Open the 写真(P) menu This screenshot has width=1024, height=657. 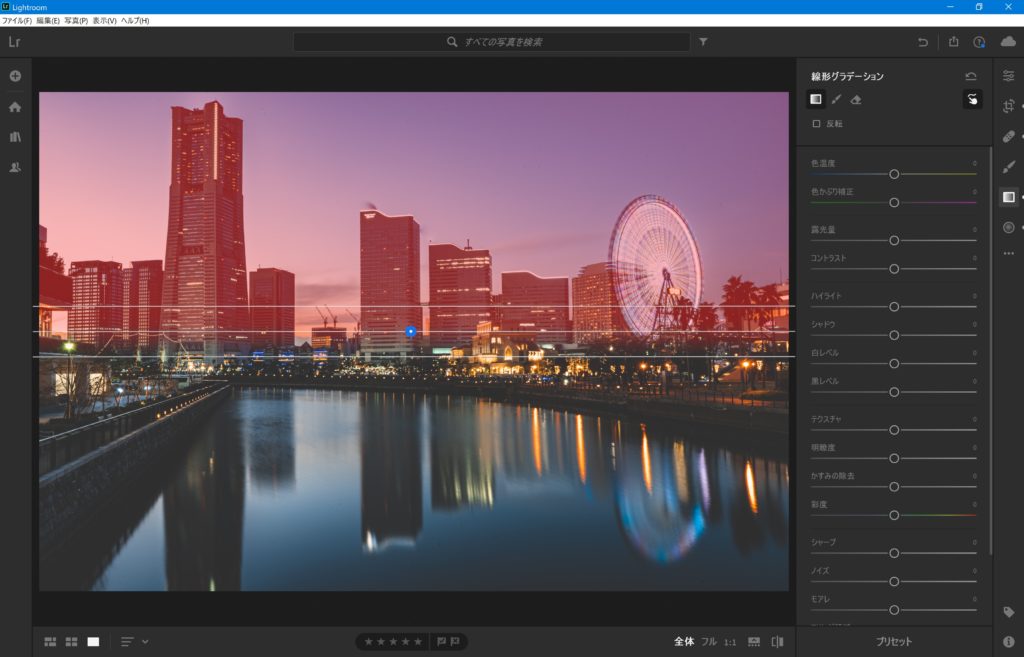76,21
